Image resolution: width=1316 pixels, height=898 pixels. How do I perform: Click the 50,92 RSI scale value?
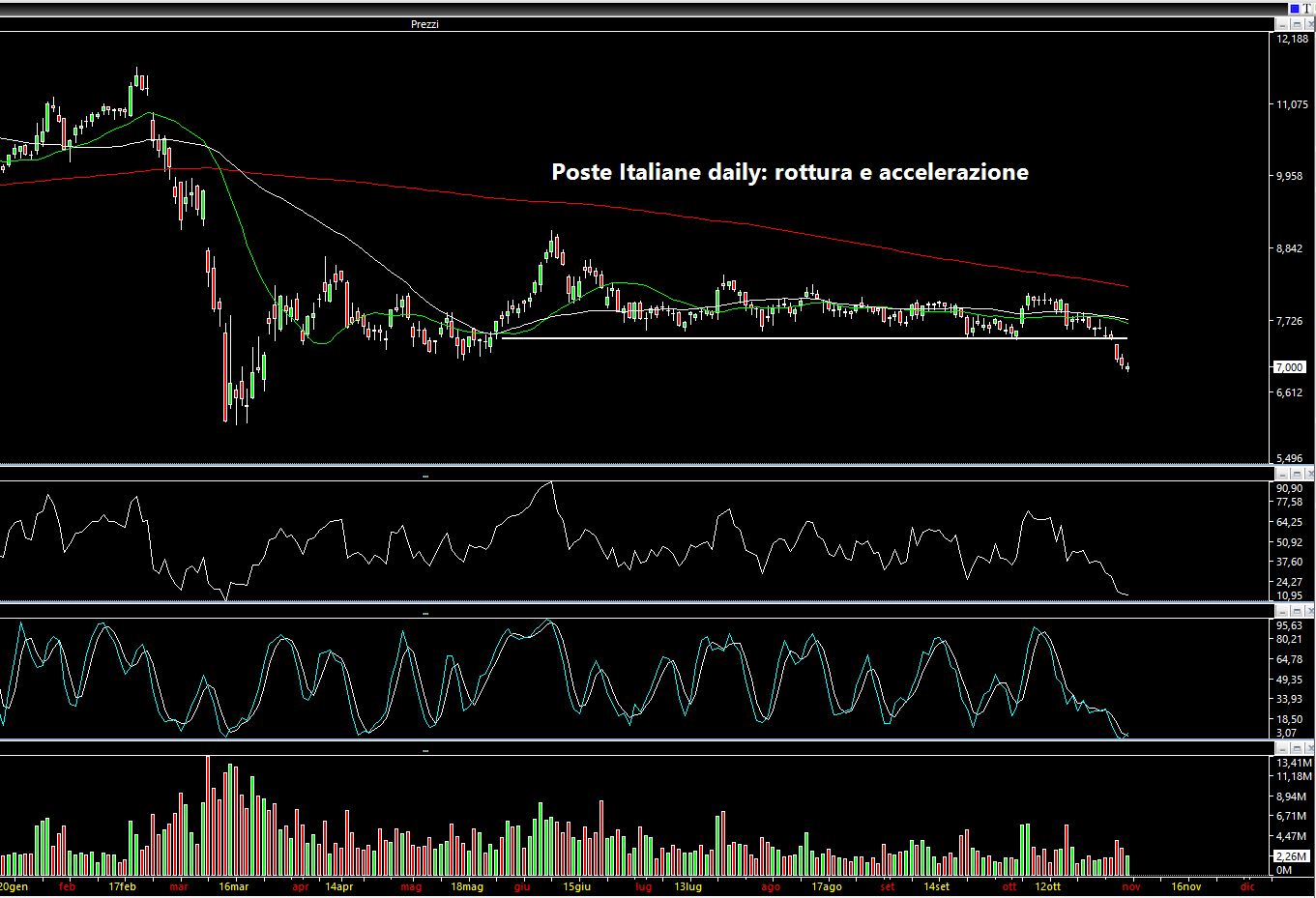pos(1290,541)
